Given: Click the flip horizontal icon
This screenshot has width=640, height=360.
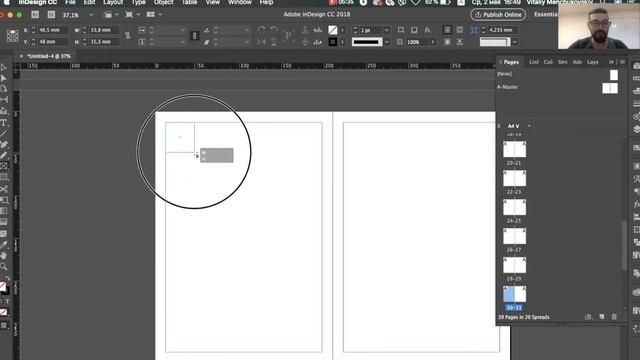Looking at the screenshot, I should (262, 42).
